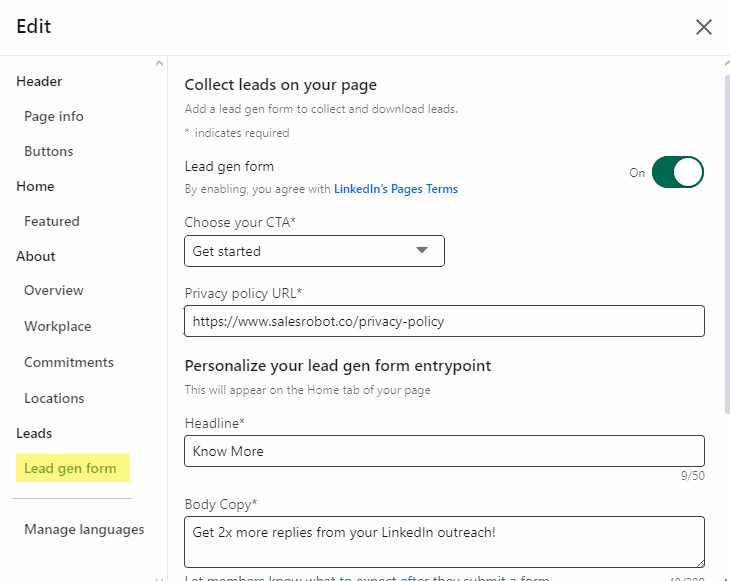Select Lead gen form in sidebar
This screenshot has width=730, height=581.
coord(73,468)
